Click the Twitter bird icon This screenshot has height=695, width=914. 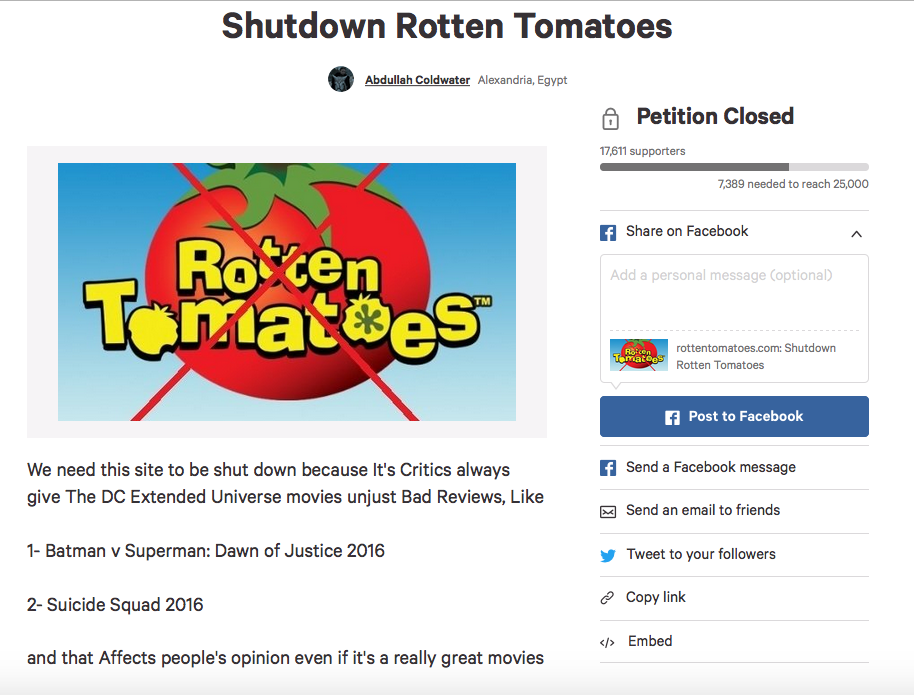608,555
